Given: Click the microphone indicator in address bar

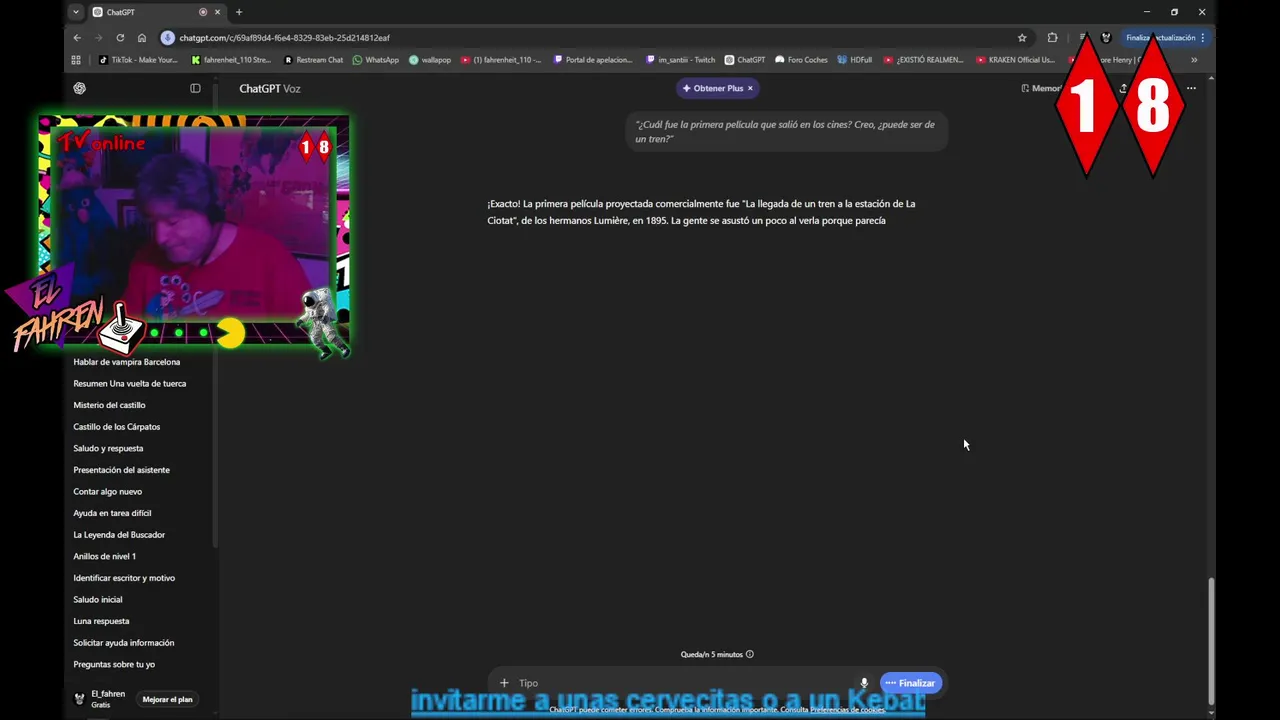Looking at the screenshot, I should click(x=168, y=38).
